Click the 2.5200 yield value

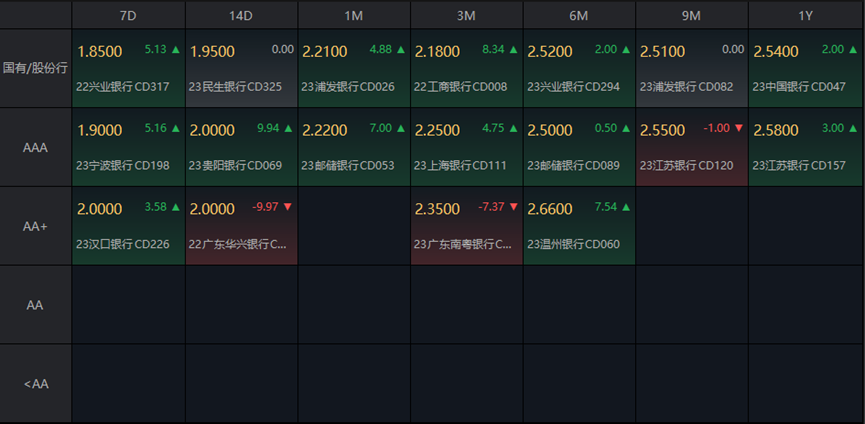(550, 52)
